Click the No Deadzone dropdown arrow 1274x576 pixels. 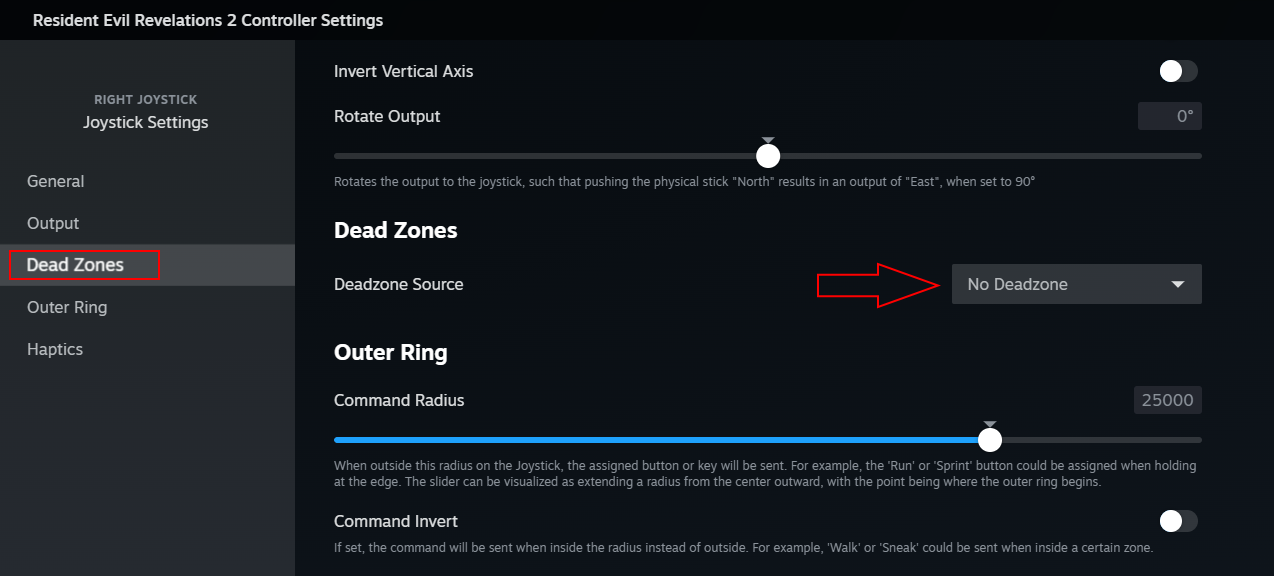1178,284
